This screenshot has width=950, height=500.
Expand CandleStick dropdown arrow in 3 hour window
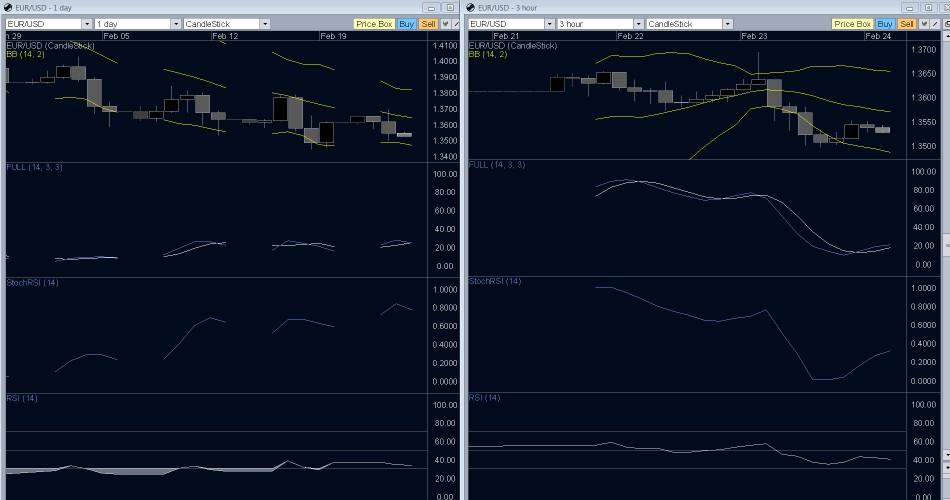[728, 24]
